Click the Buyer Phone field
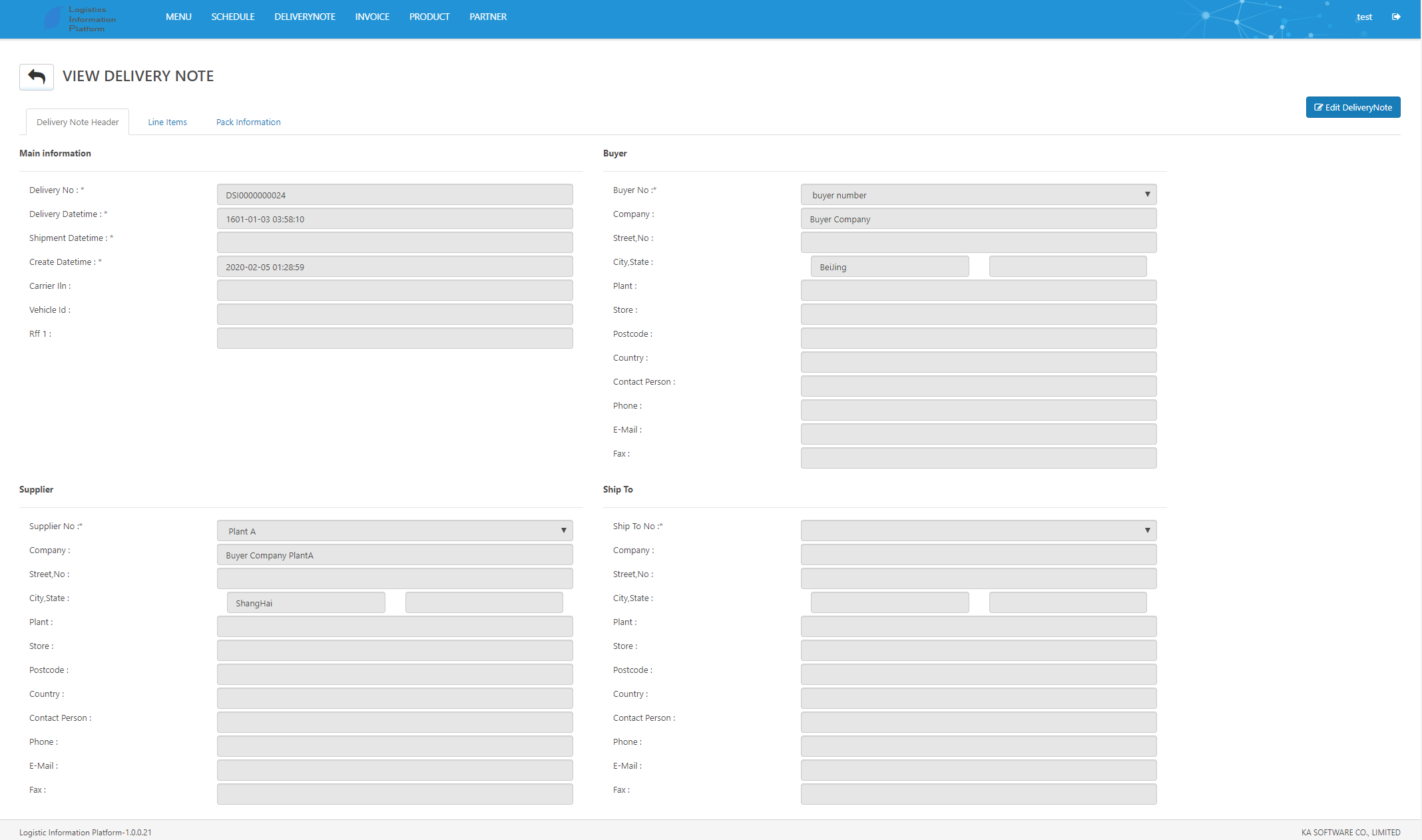 pos(979,410)
